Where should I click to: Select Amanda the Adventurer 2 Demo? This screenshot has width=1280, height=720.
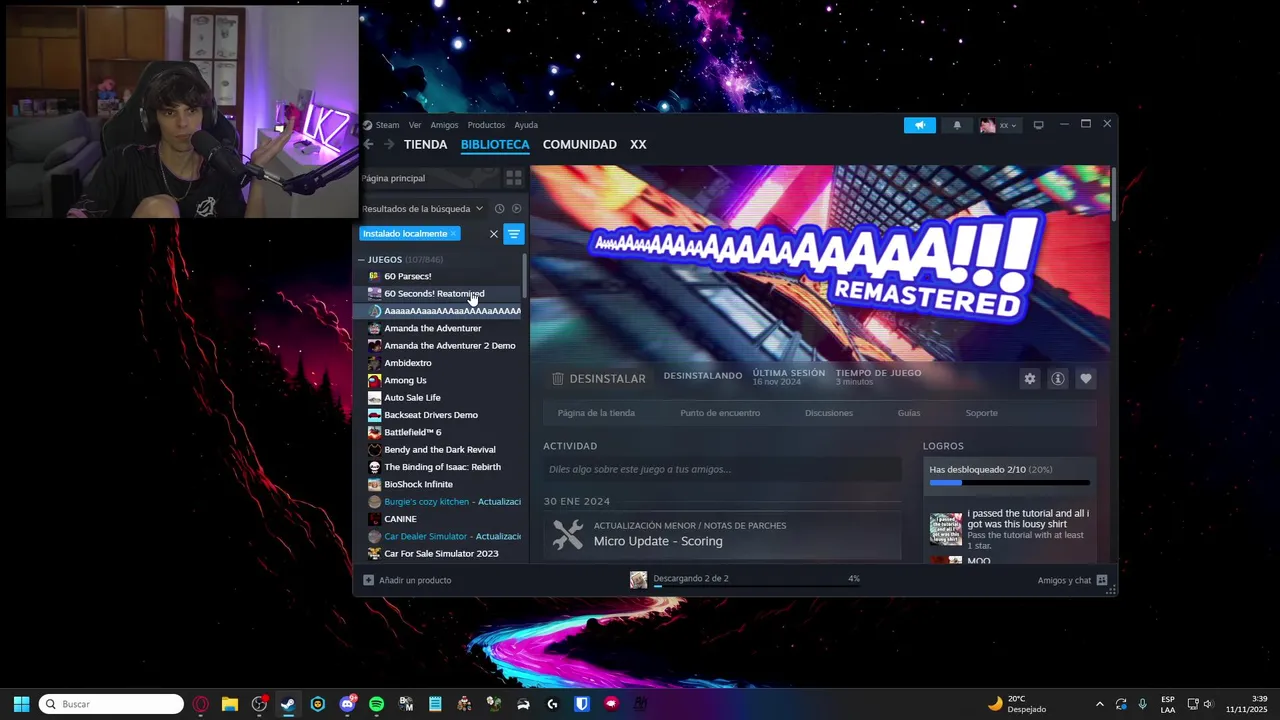pyautogui.click(x=450, y=346)
